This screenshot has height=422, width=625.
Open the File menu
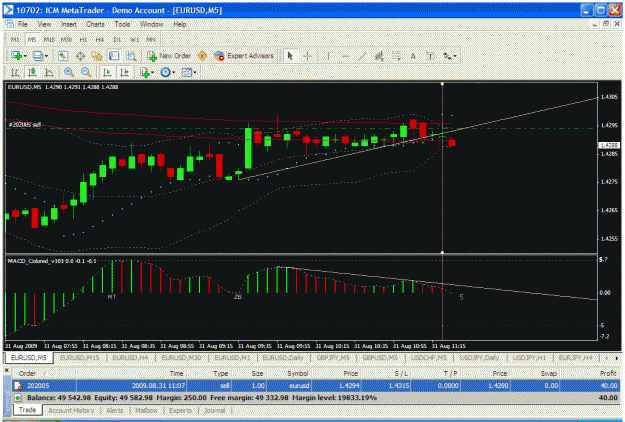23,24
